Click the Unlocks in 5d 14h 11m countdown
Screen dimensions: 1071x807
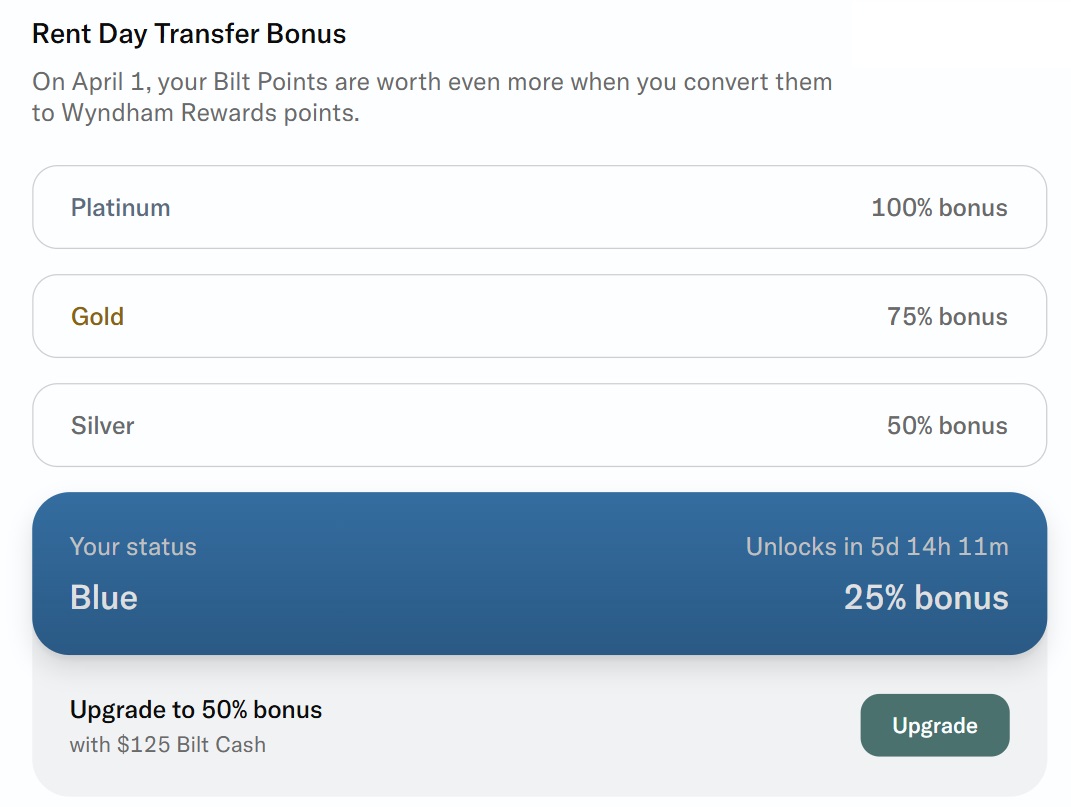[x=877, y=547]
